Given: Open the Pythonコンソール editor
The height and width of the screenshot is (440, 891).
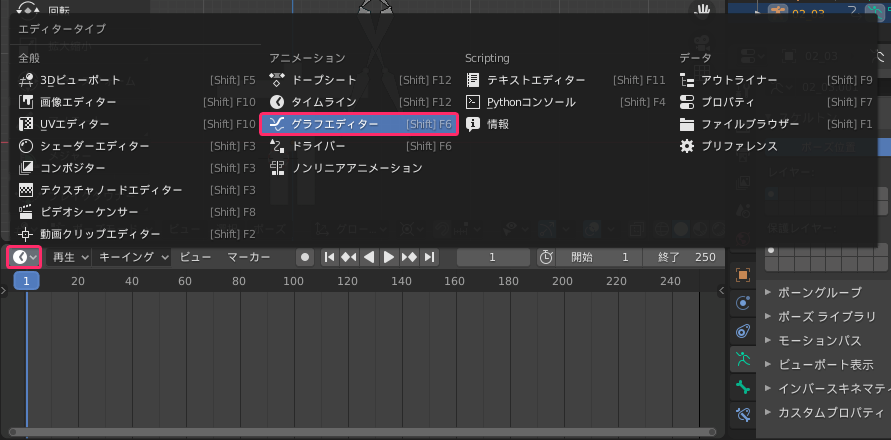Looking at the screenshot, I should pyautogui.click(x=565, y=102).
